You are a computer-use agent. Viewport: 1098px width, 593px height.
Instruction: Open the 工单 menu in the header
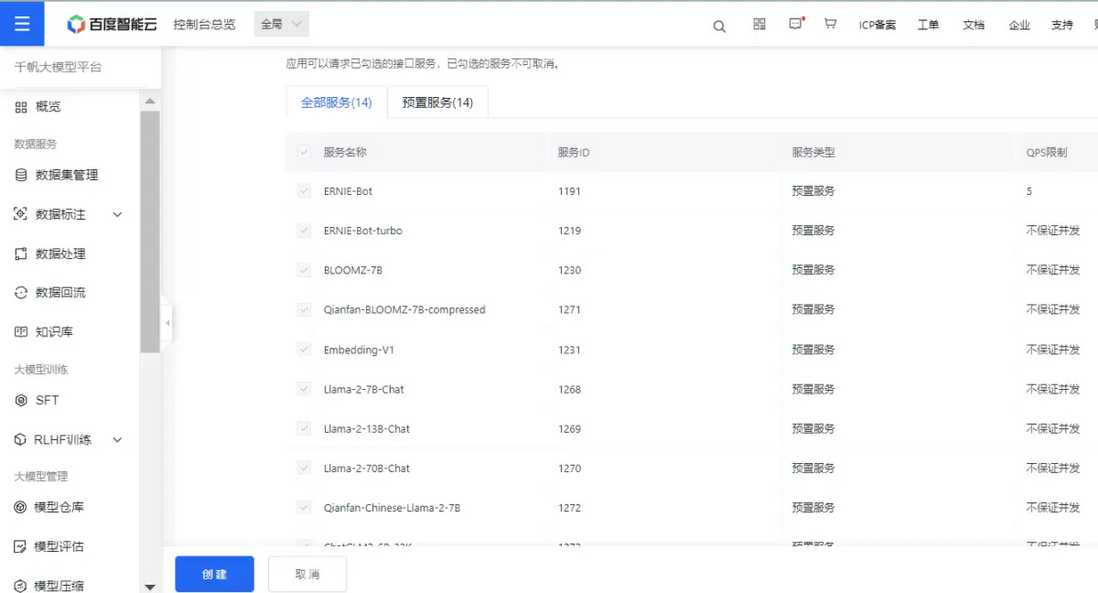click(x=928, y=25)
